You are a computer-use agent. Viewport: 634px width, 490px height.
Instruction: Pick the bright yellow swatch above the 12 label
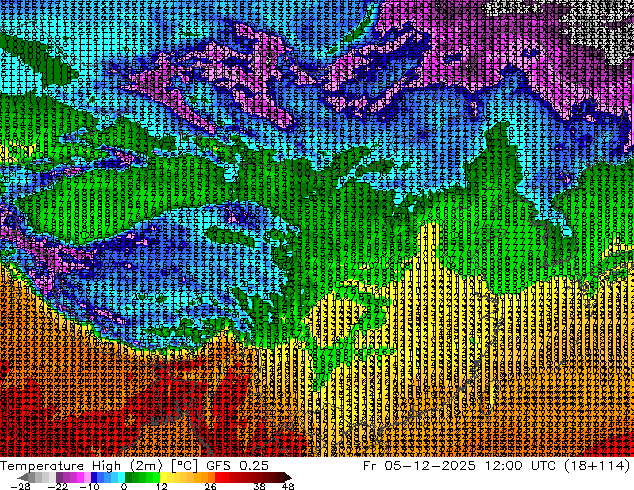pyautogui.click(x=163, y=477)
